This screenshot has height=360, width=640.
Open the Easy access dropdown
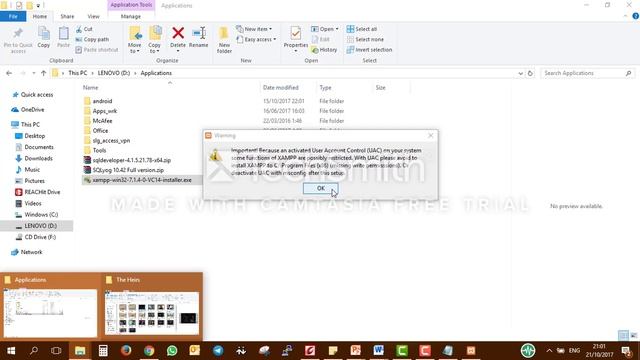click(x=256, y=39)
